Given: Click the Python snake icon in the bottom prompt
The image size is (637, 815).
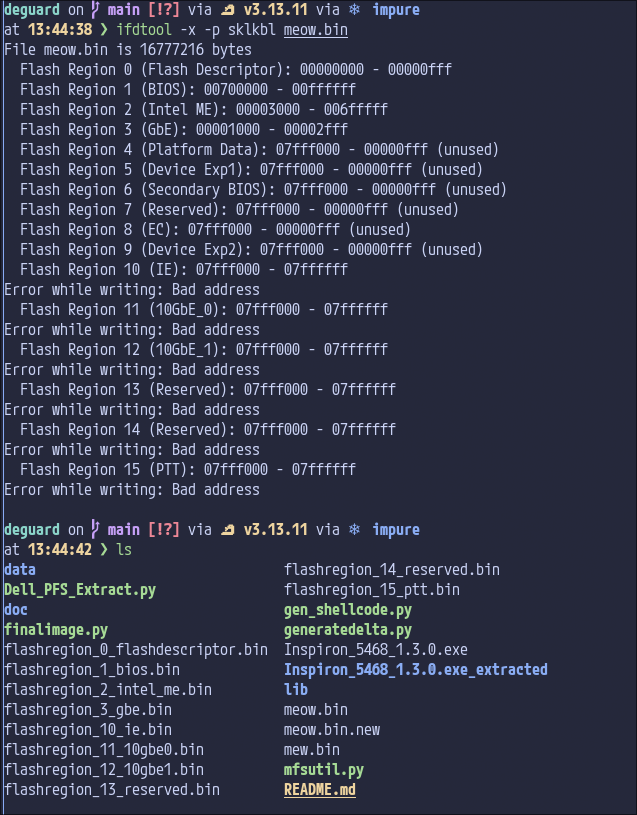Looking at the screenshot, I should [x=229, y=529].
